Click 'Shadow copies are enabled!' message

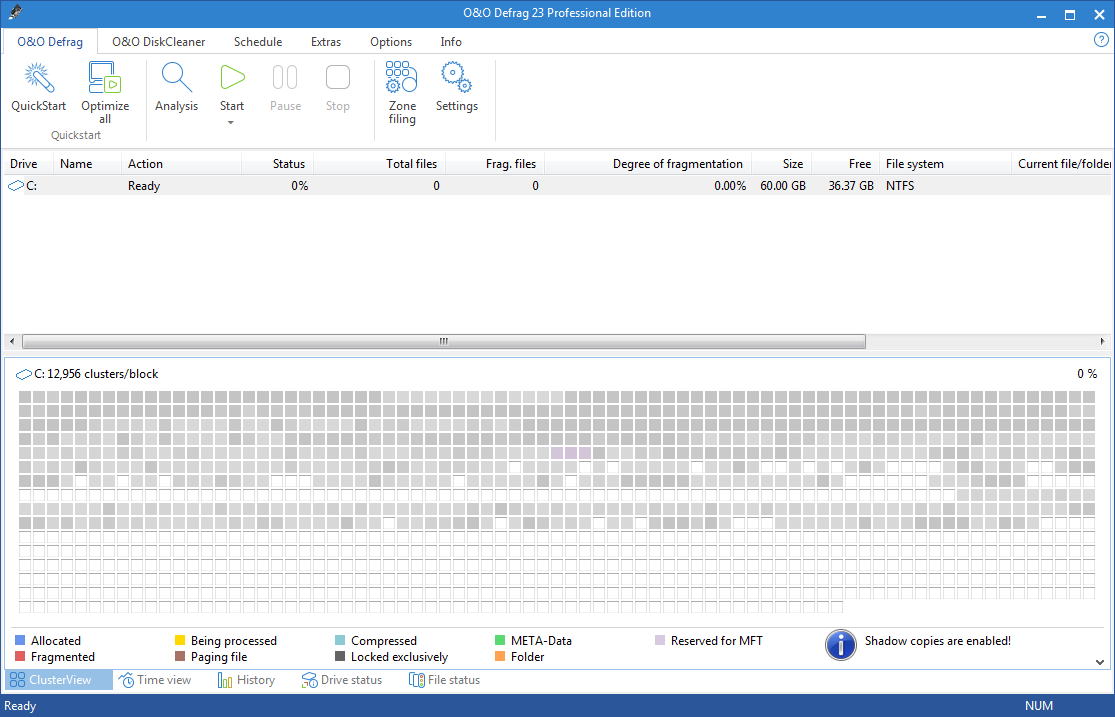[x=937, y=641]
